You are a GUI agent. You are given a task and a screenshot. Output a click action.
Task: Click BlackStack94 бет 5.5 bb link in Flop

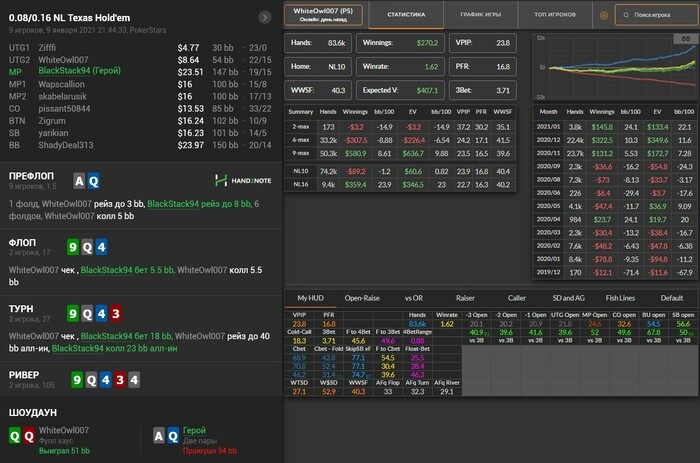[x=127, y=270]
